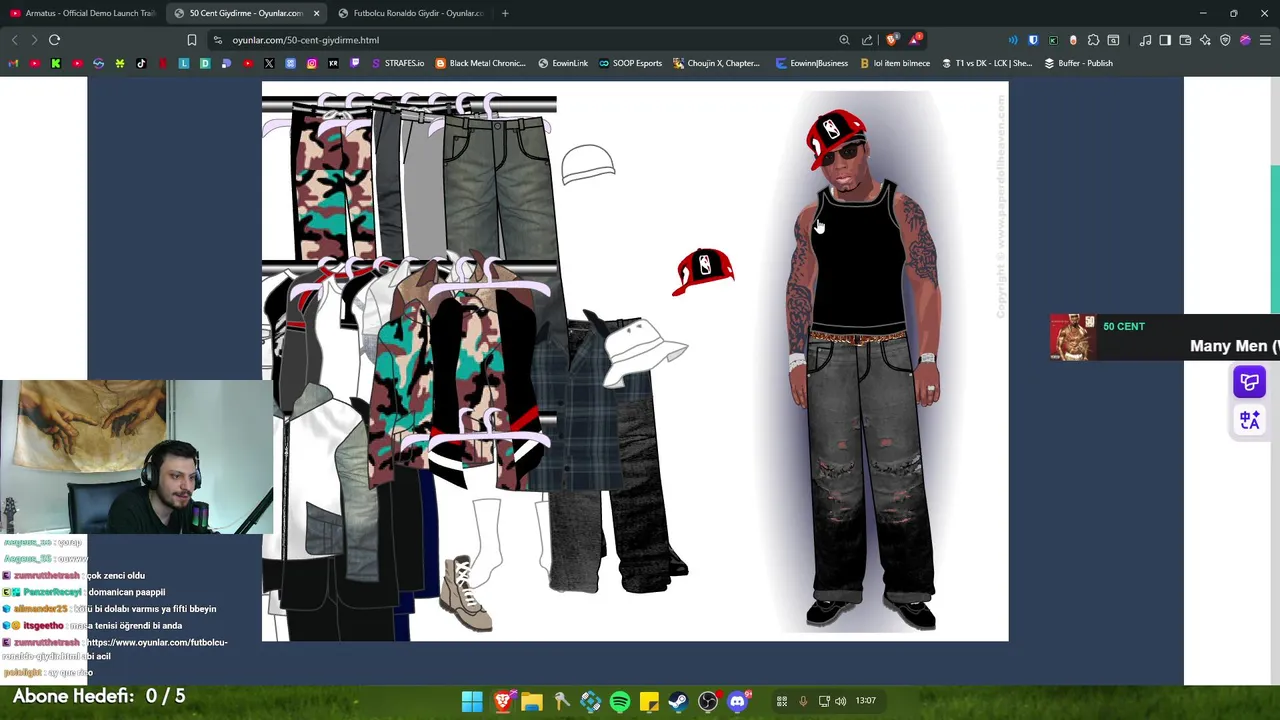The width and height of the screenshot is (1280, 720).
Task: Pick the camouflage pants from the rack
Action: click(x=332, y=183)
